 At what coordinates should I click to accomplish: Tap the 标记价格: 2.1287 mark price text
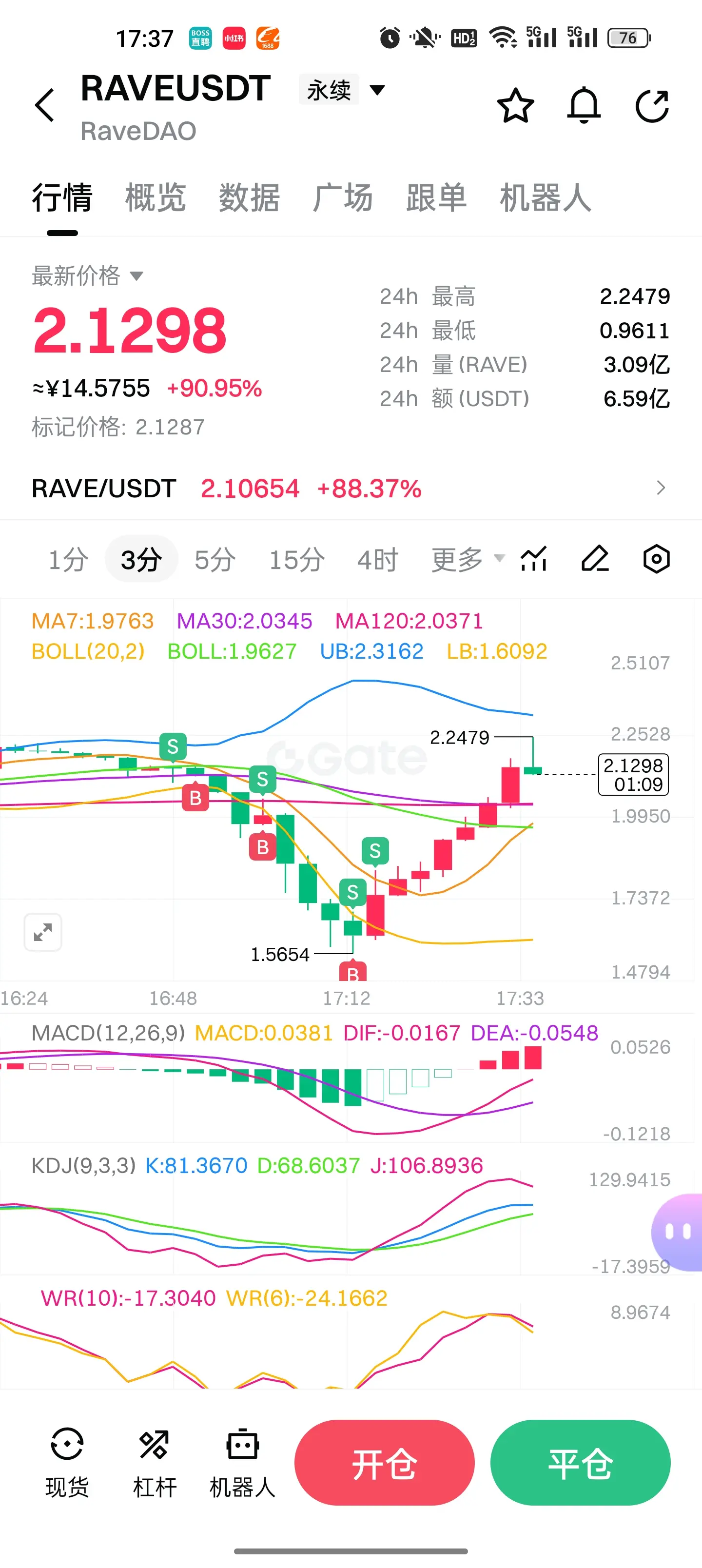pyautogui.click(x=118, y=427)
